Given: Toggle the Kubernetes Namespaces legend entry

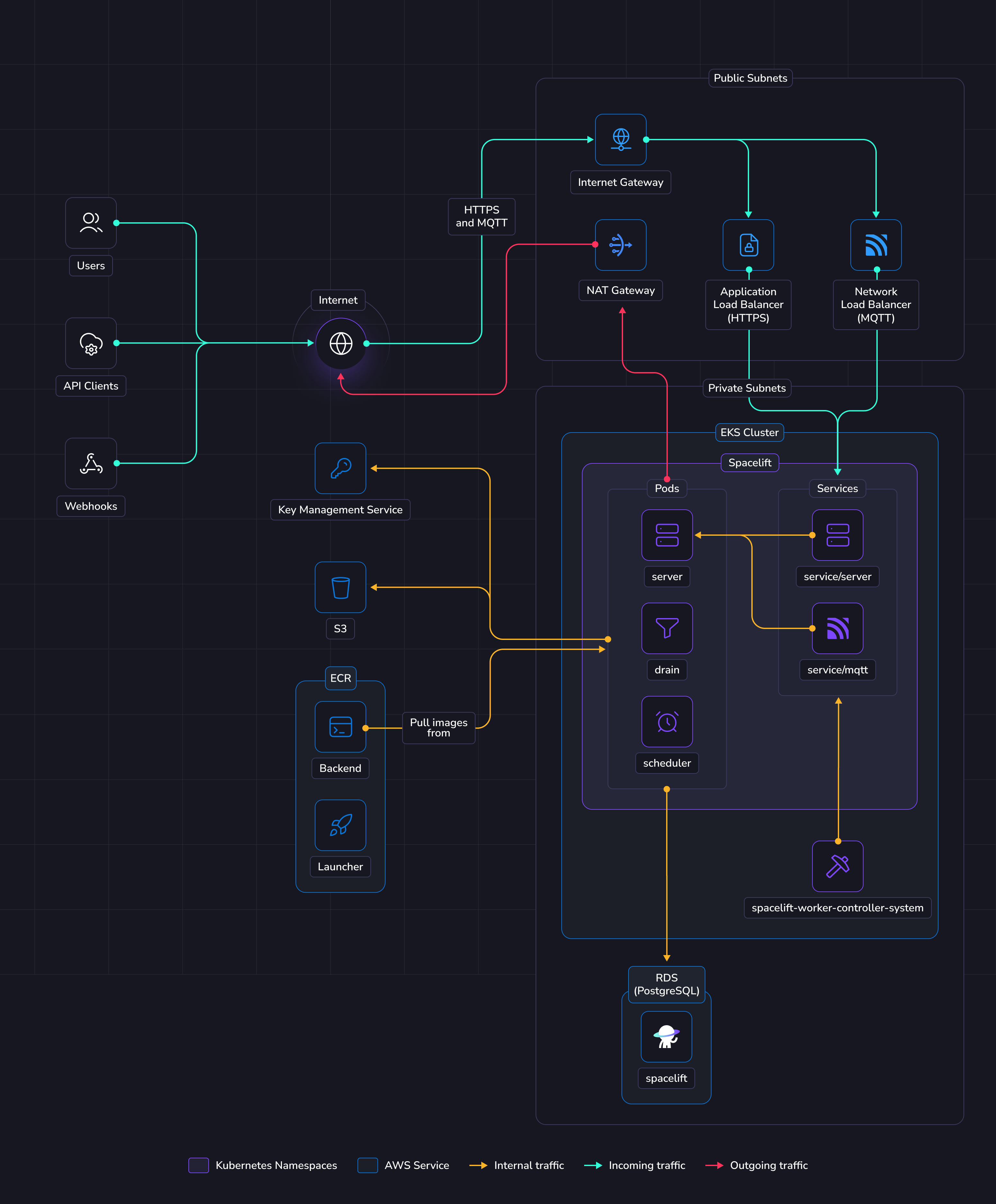Looking at the screenshot, I should 198,1165.
